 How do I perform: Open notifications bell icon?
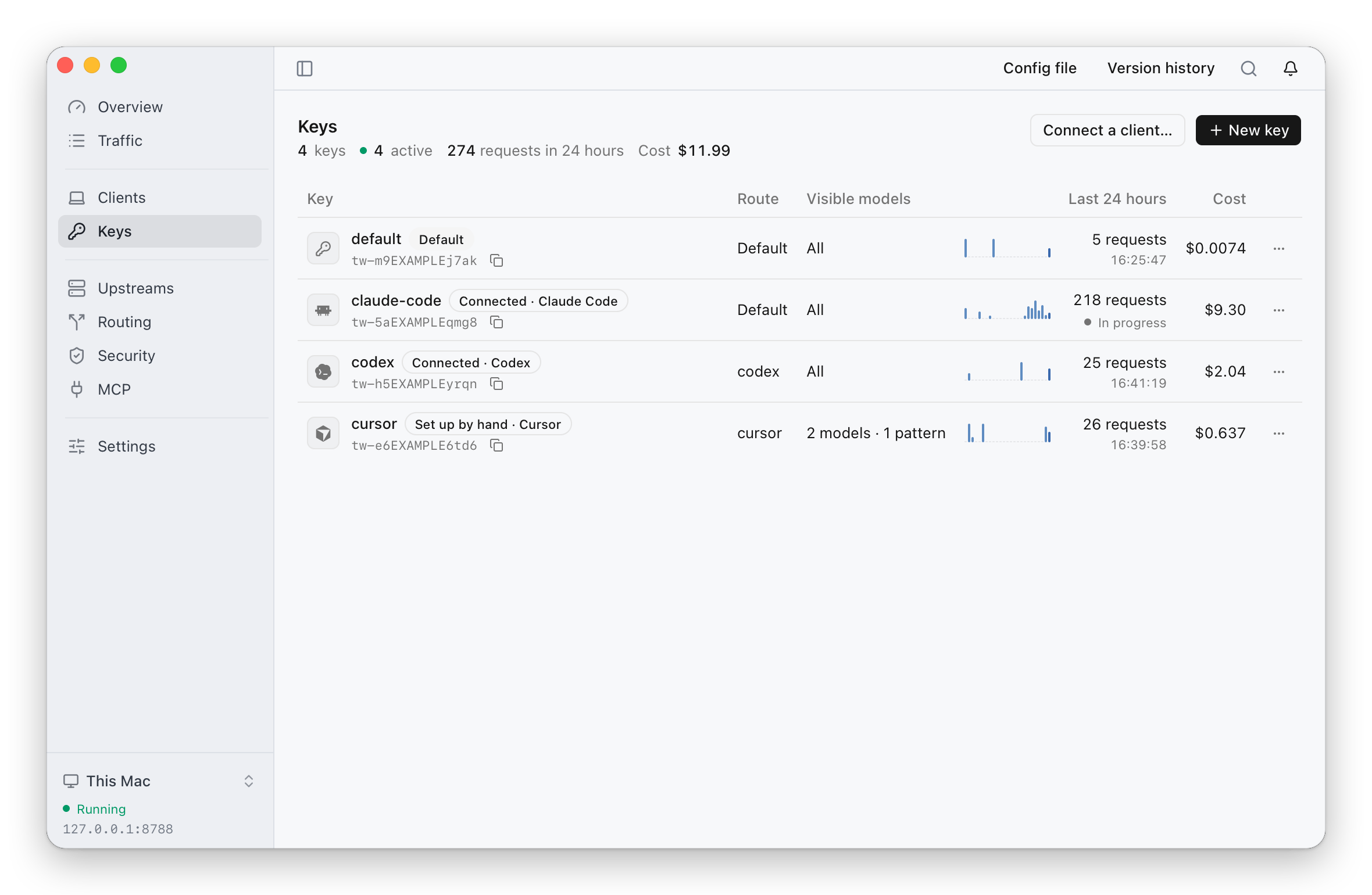tap(1291, 69)
